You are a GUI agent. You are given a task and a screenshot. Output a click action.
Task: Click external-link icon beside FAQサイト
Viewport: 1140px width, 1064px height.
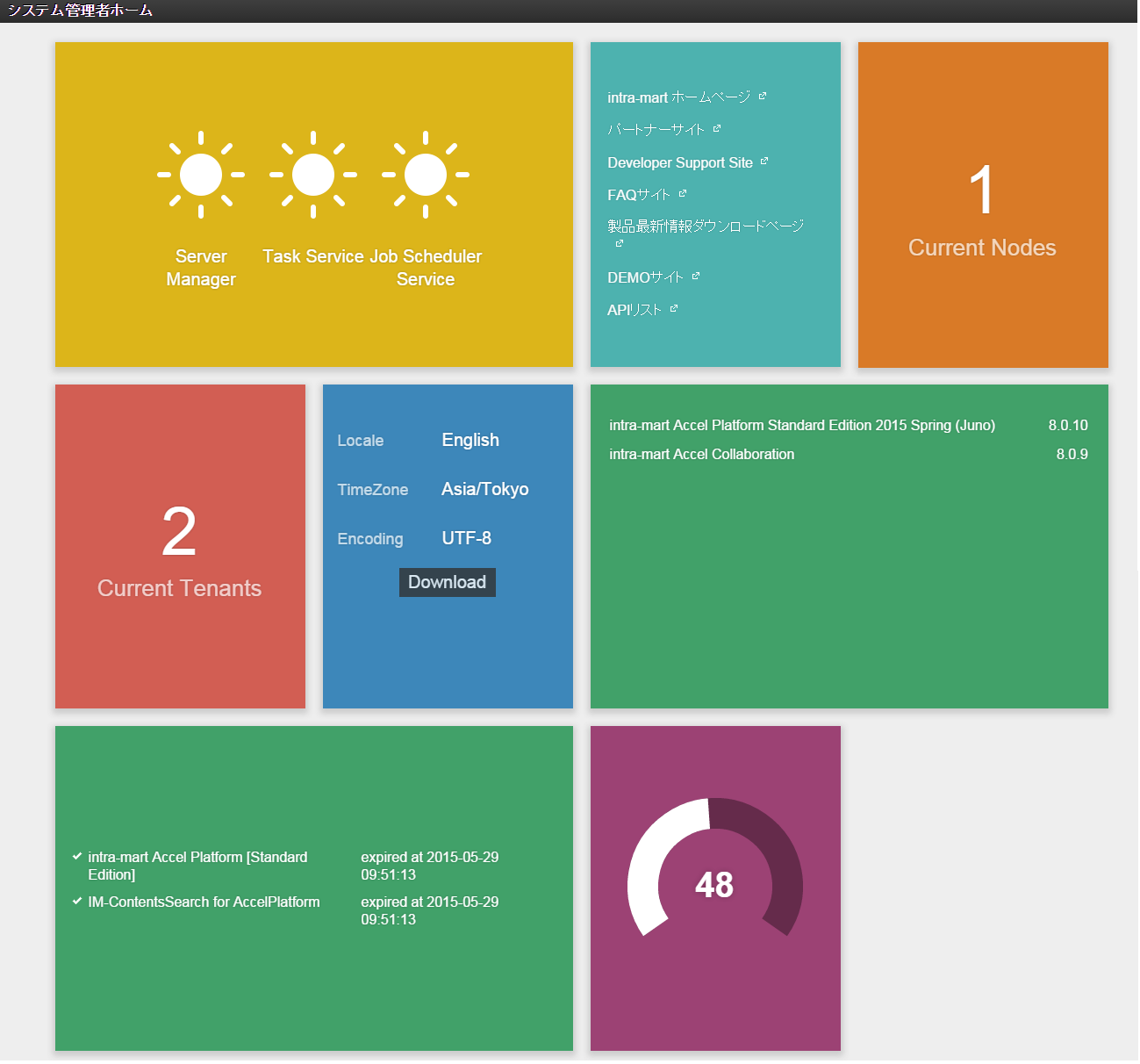click(683, 193)
